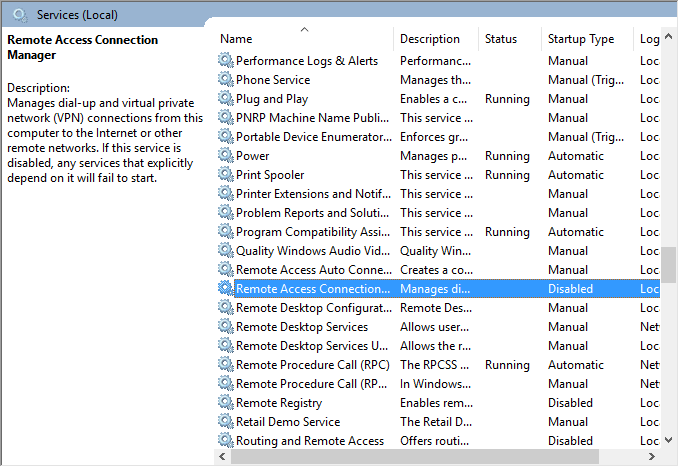The height and width of the screenshot is (467, 679).
Task: Click the Print Spooler gear icon
Action: click(x=226, y=174)
